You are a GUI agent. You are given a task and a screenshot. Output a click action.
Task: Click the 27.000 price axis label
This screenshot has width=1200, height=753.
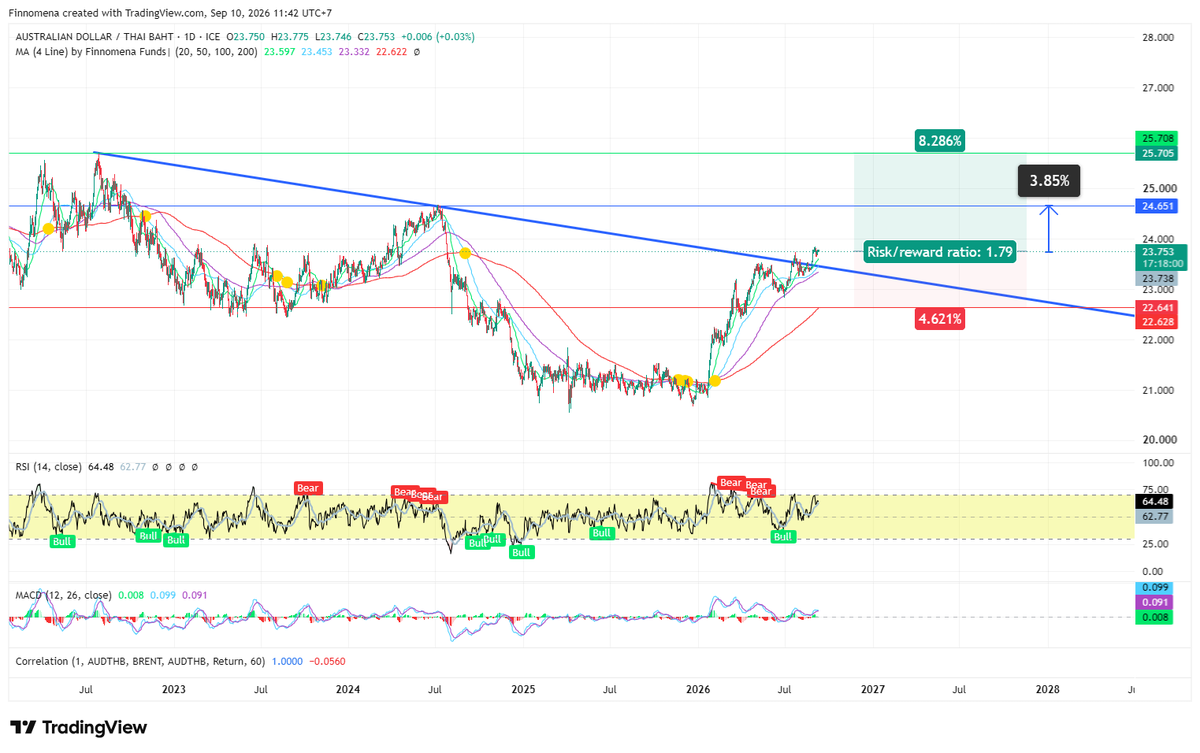click(1158, 88)
